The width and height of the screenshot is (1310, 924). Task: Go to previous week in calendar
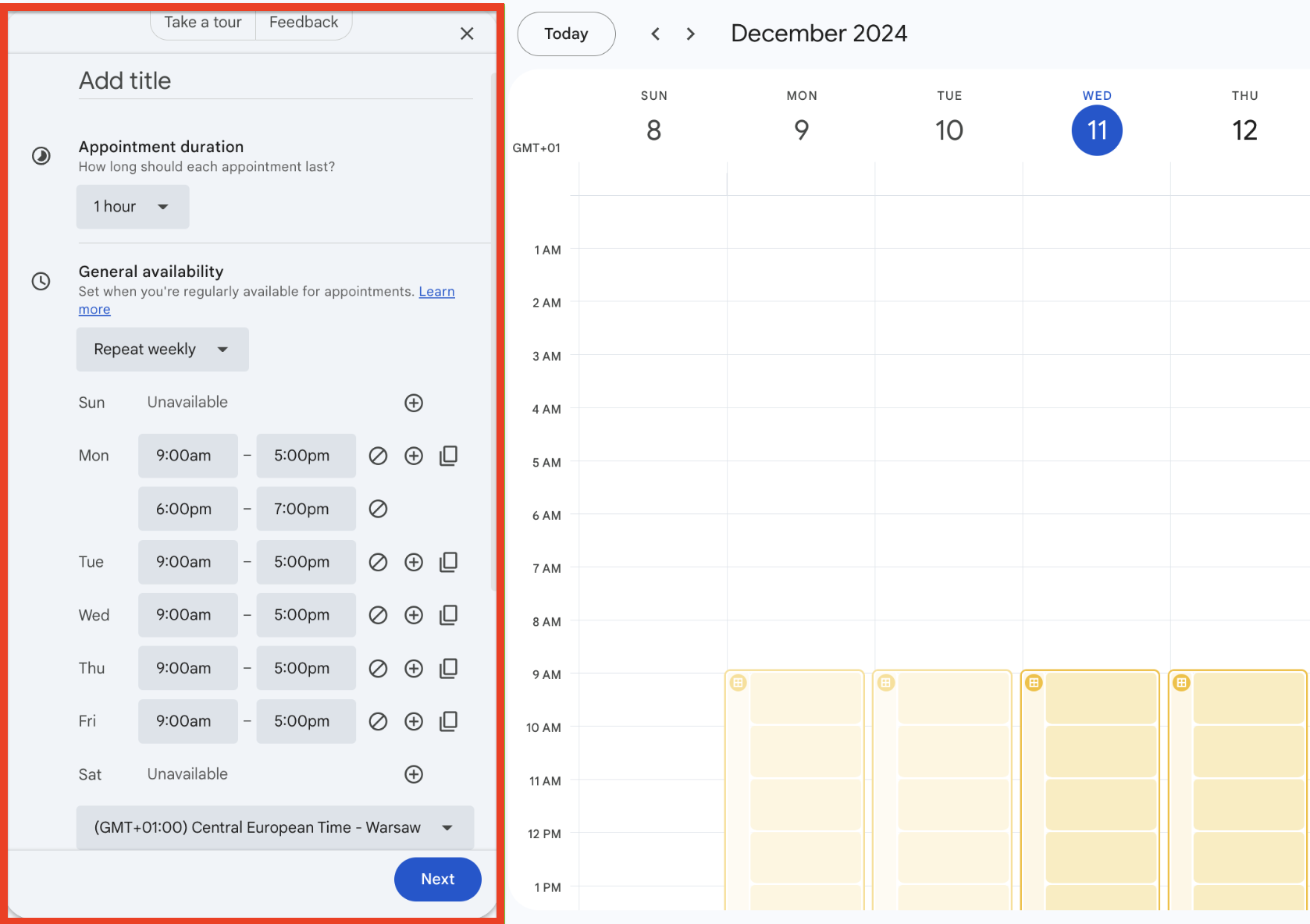coord(656,34)
